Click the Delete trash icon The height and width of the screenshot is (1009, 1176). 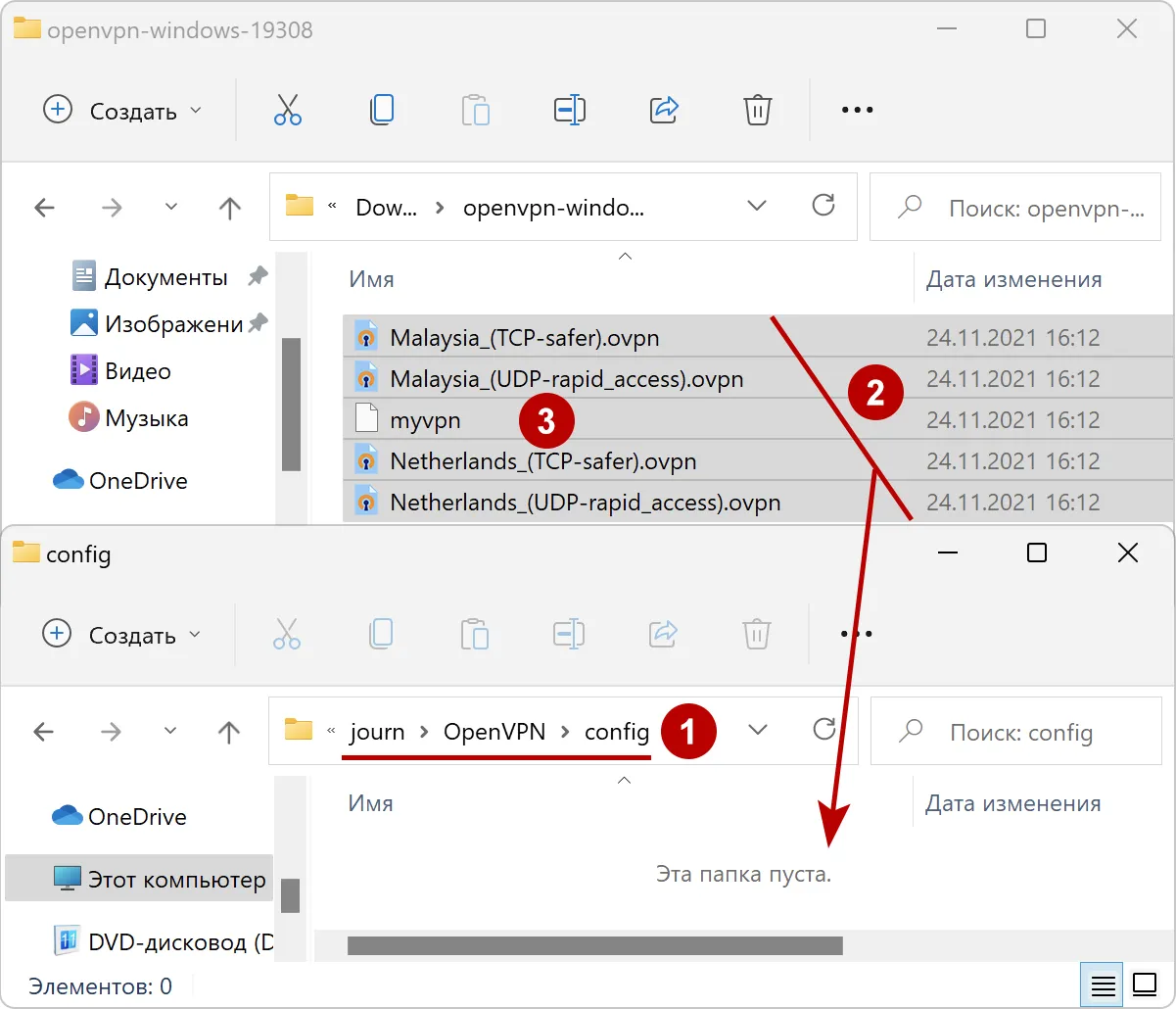(757, 110)
